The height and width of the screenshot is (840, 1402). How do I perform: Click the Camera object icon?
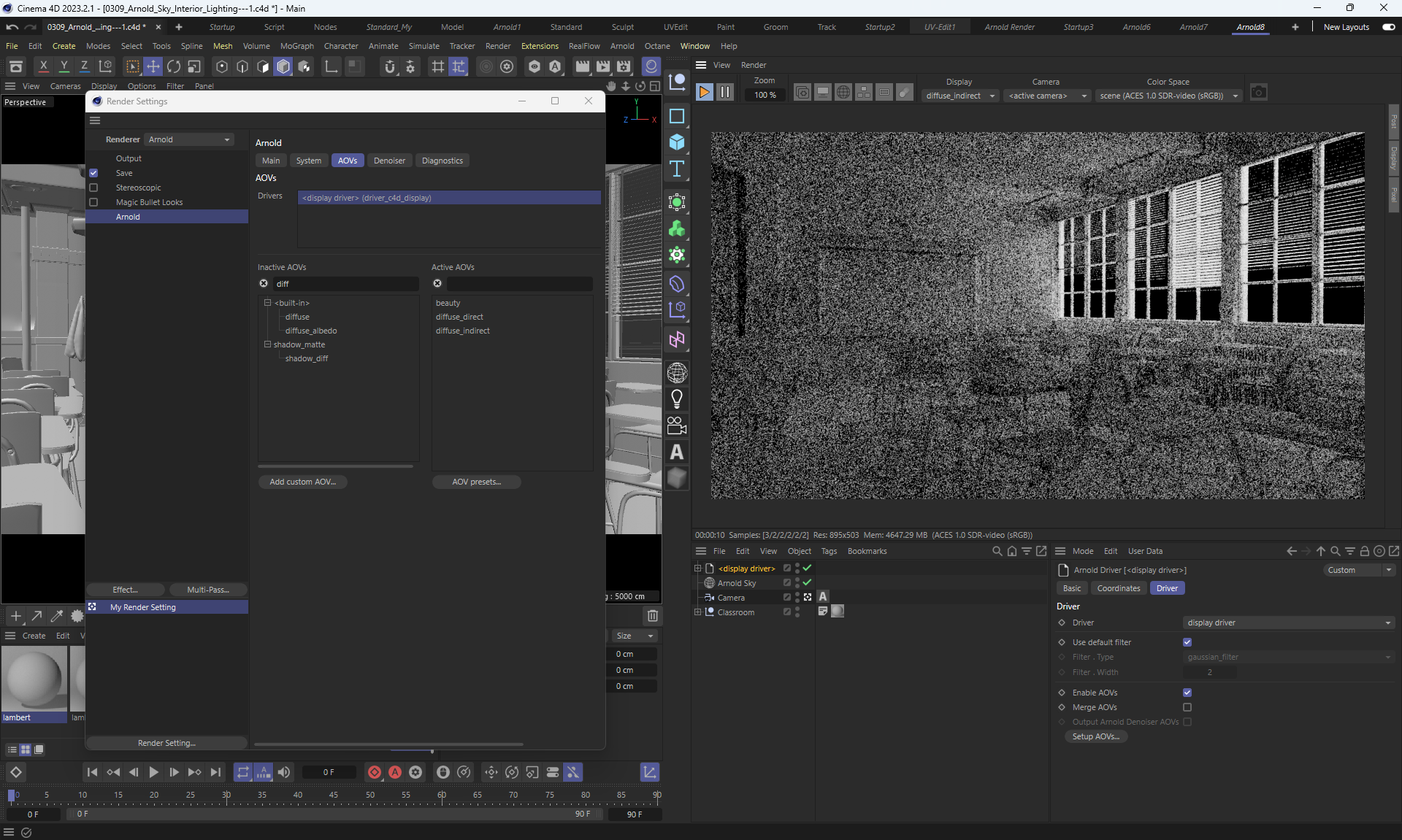[x=677, y=425]
